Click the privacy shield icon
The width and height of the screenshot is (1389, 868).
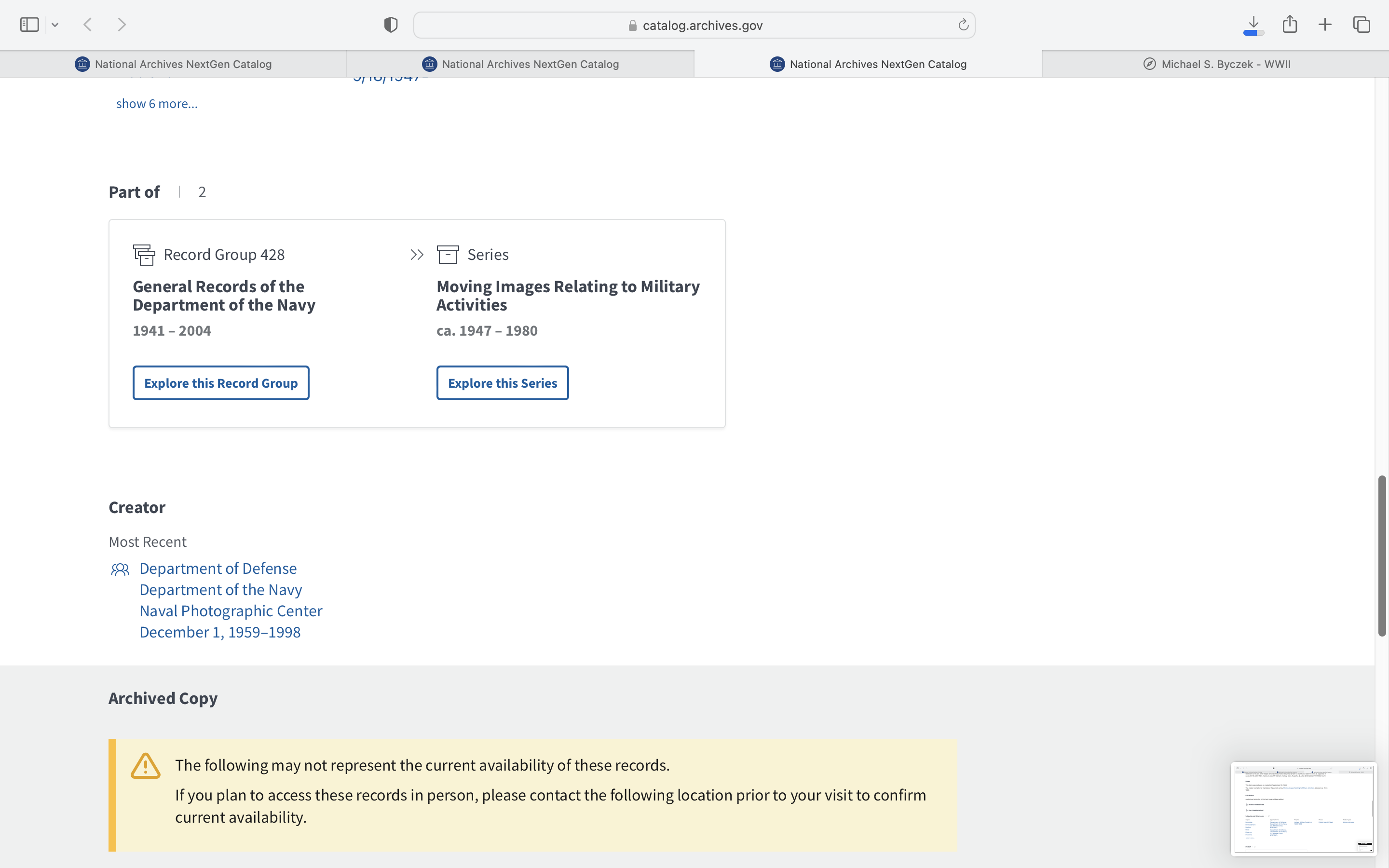[x=391, y=25]
